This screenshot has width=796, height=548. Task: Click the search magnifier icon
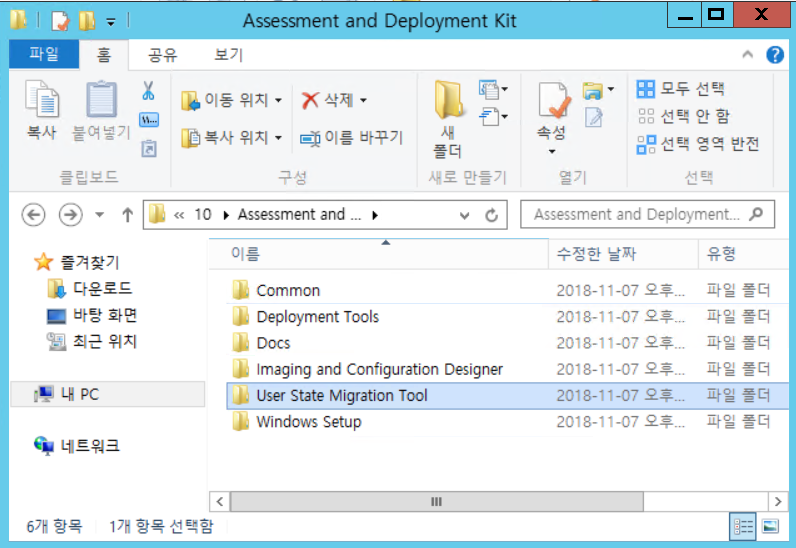point(756,214)
